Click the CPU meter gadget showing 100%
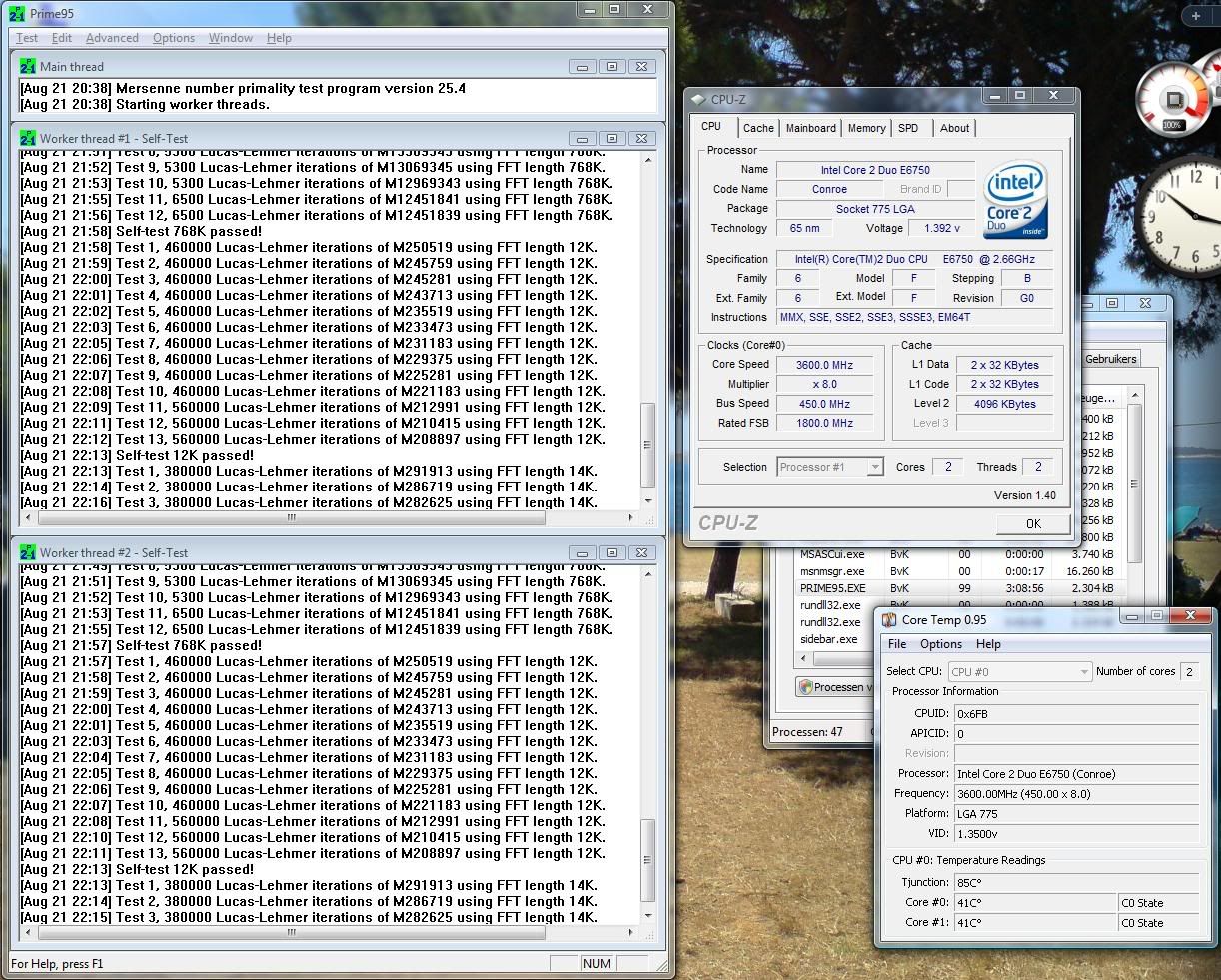The width and height of the screenshot is (1221, 980). [1172, 100]
